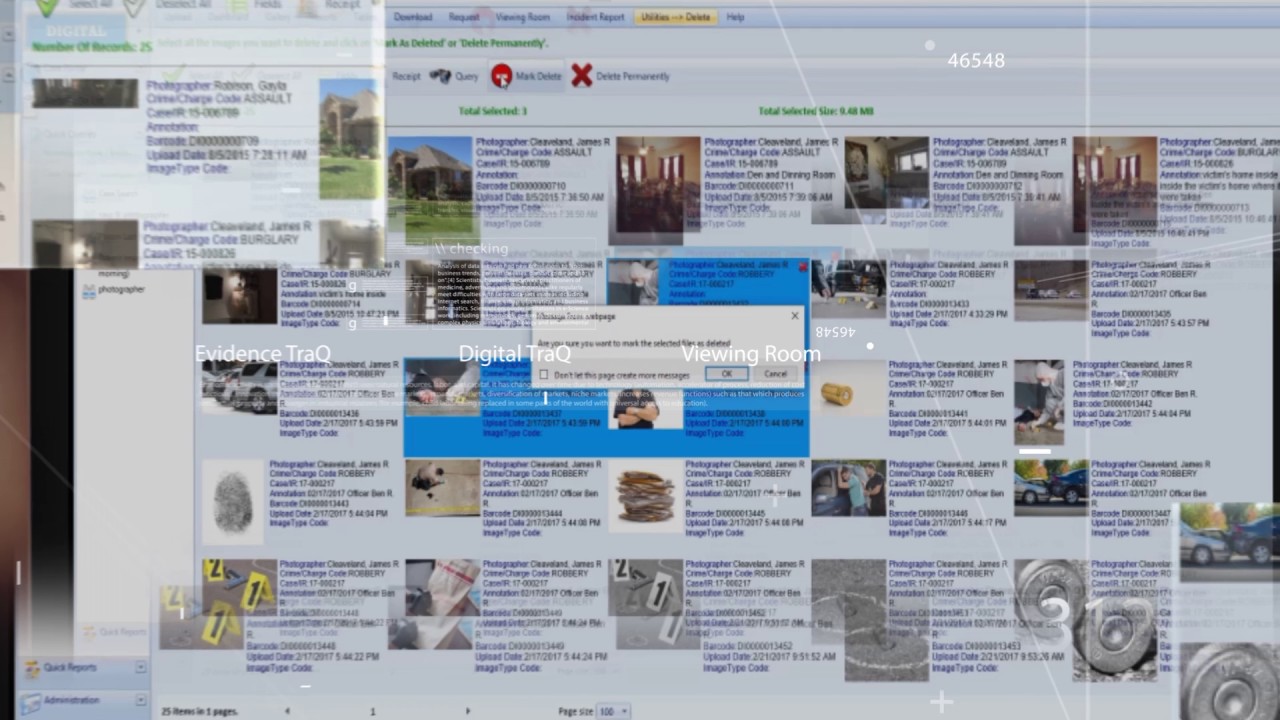This screenshot has width=1280, height=720.
Task: Click the Administration section label
Action: click(x=71, y=700)
